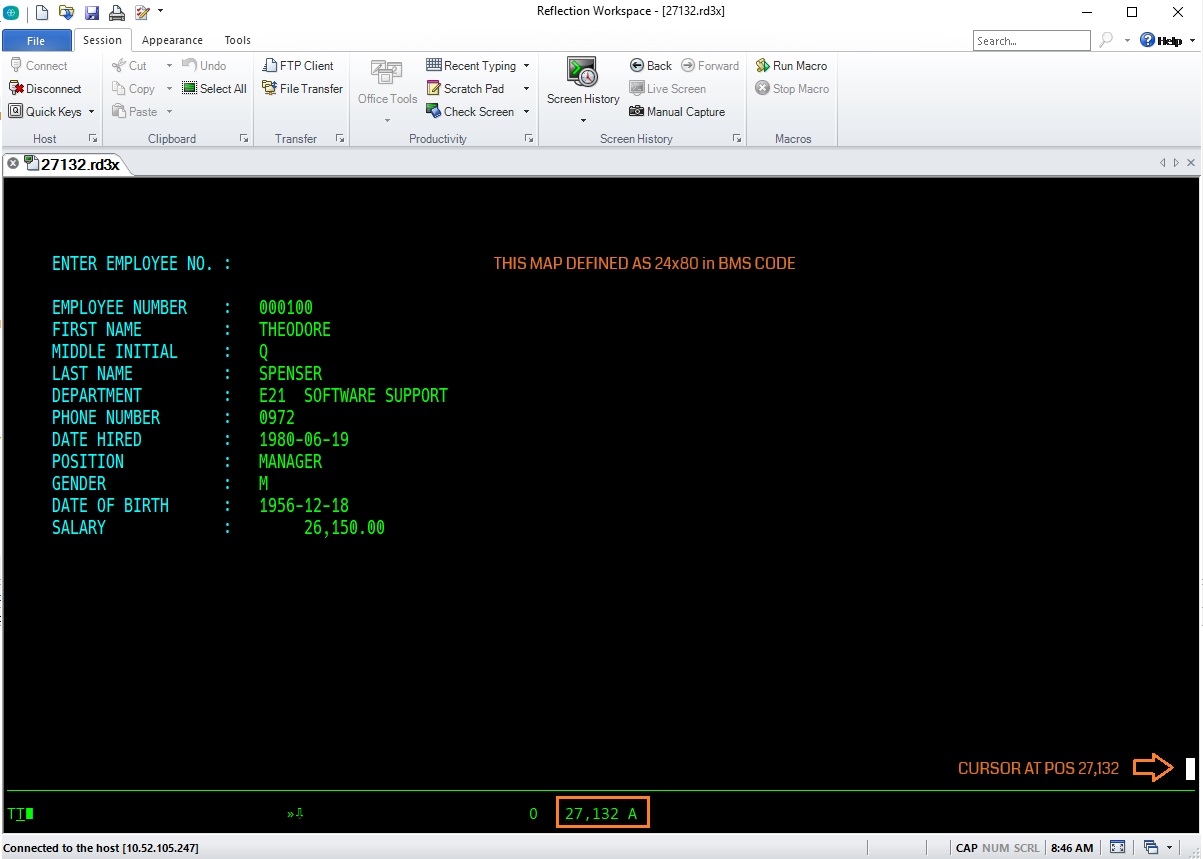Image resolution: width=1203 pixels, height=859 pixels.
Task: Click inside the Search box
Action: click(1031, 40)
